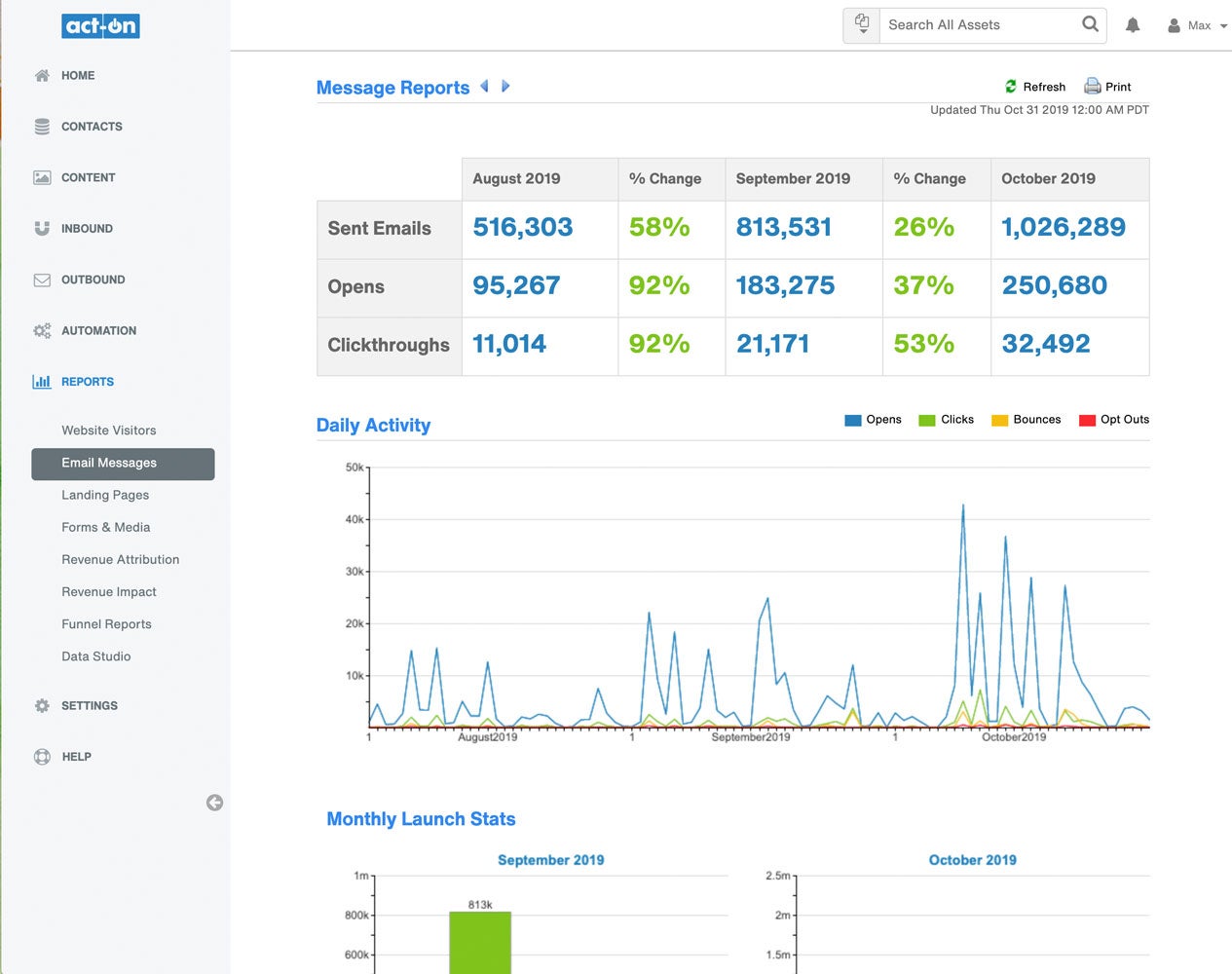Click the Refresh icon
Image resolution: width=1232 pixels, height=974 pixels.
click(x=1011, y=87)
